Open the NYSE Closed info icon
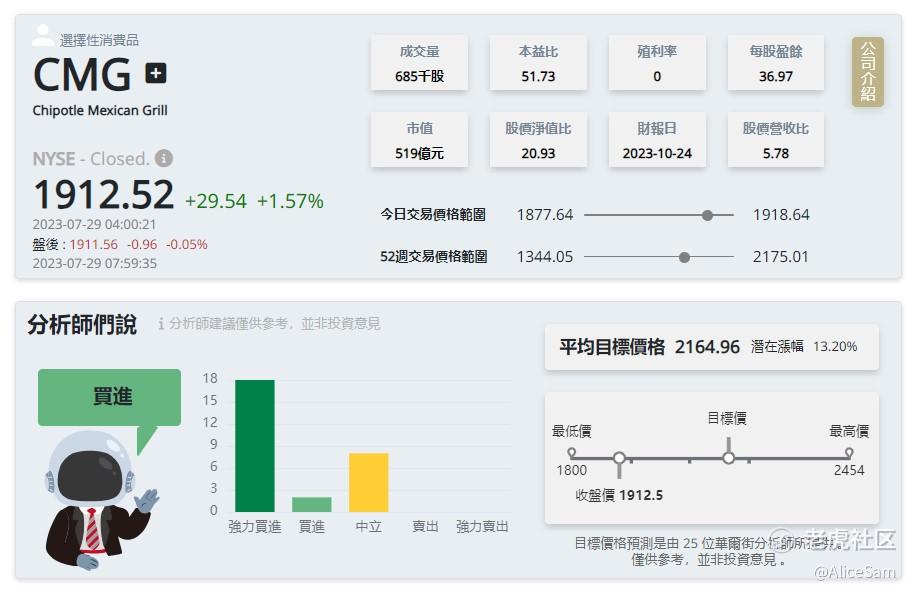The image size is (914, 593). tap(164, 158)
